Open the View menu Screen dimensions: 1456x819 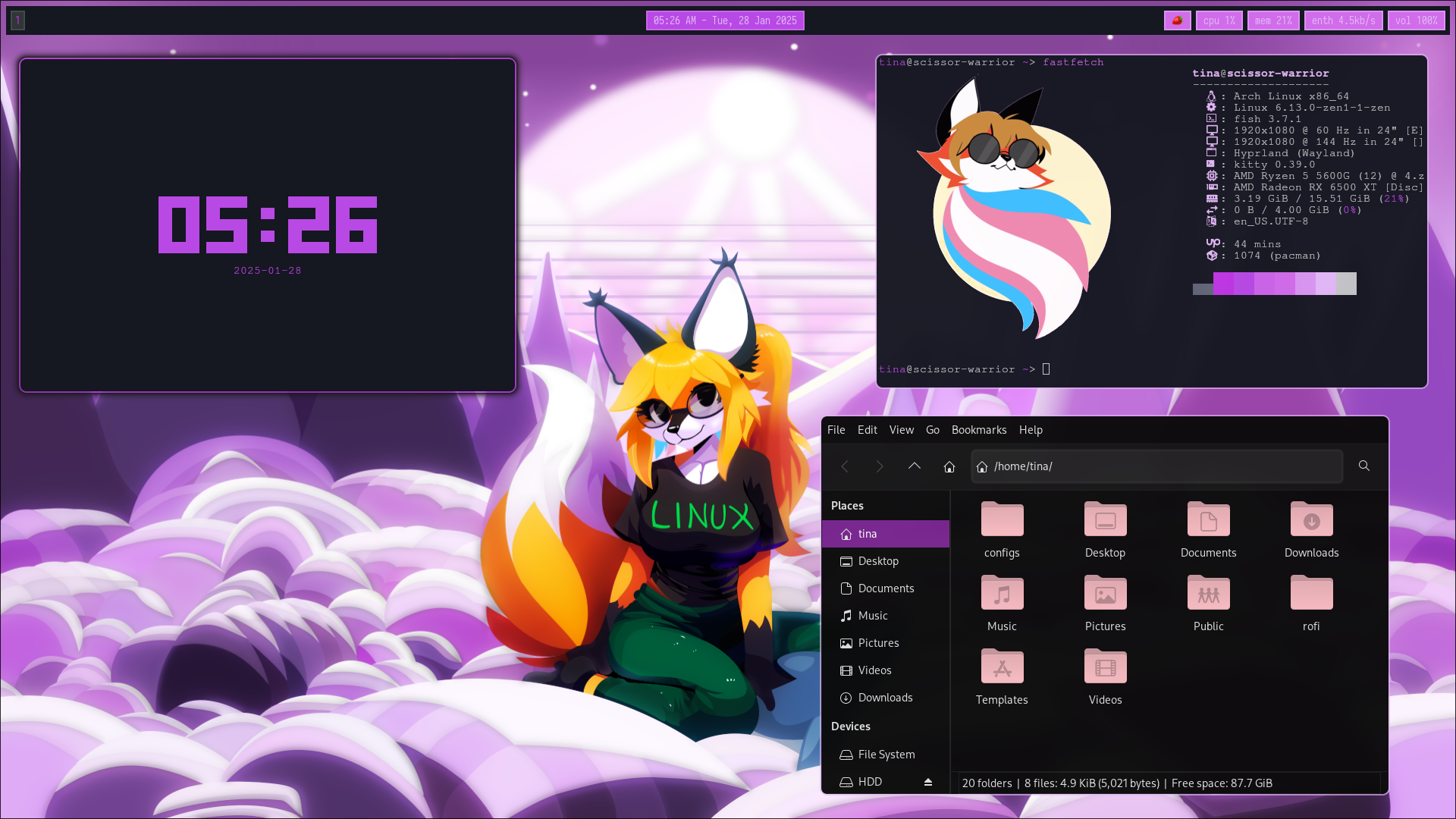click(x=901, y=430)
